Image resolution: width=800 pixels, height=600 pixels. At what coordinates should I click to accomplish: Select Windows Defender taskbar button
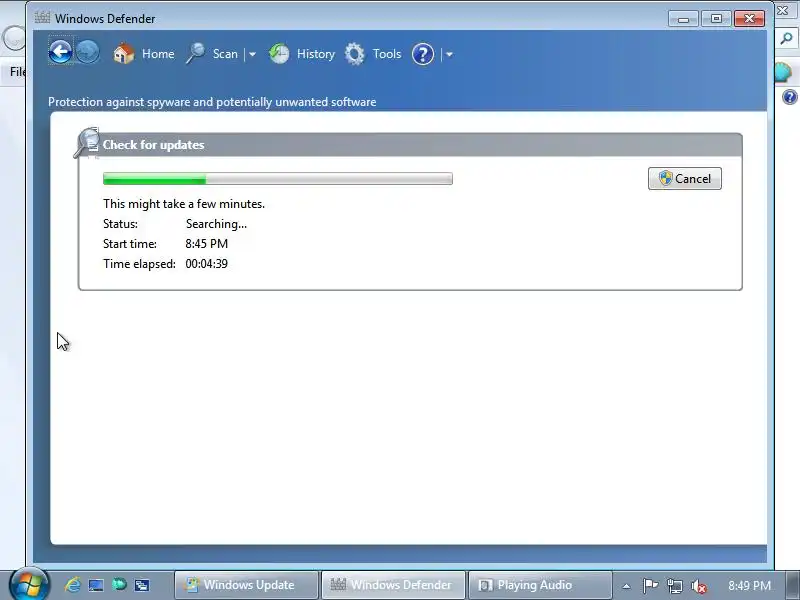(393, 585)
